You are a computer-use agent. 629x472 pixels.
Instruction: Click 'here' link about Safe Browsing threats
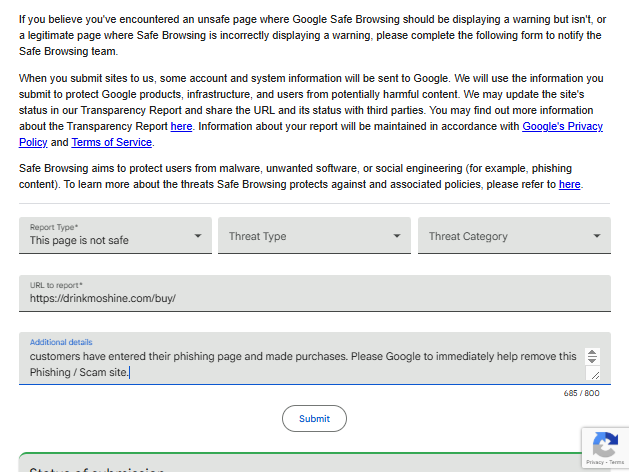(x=570, y=184)
